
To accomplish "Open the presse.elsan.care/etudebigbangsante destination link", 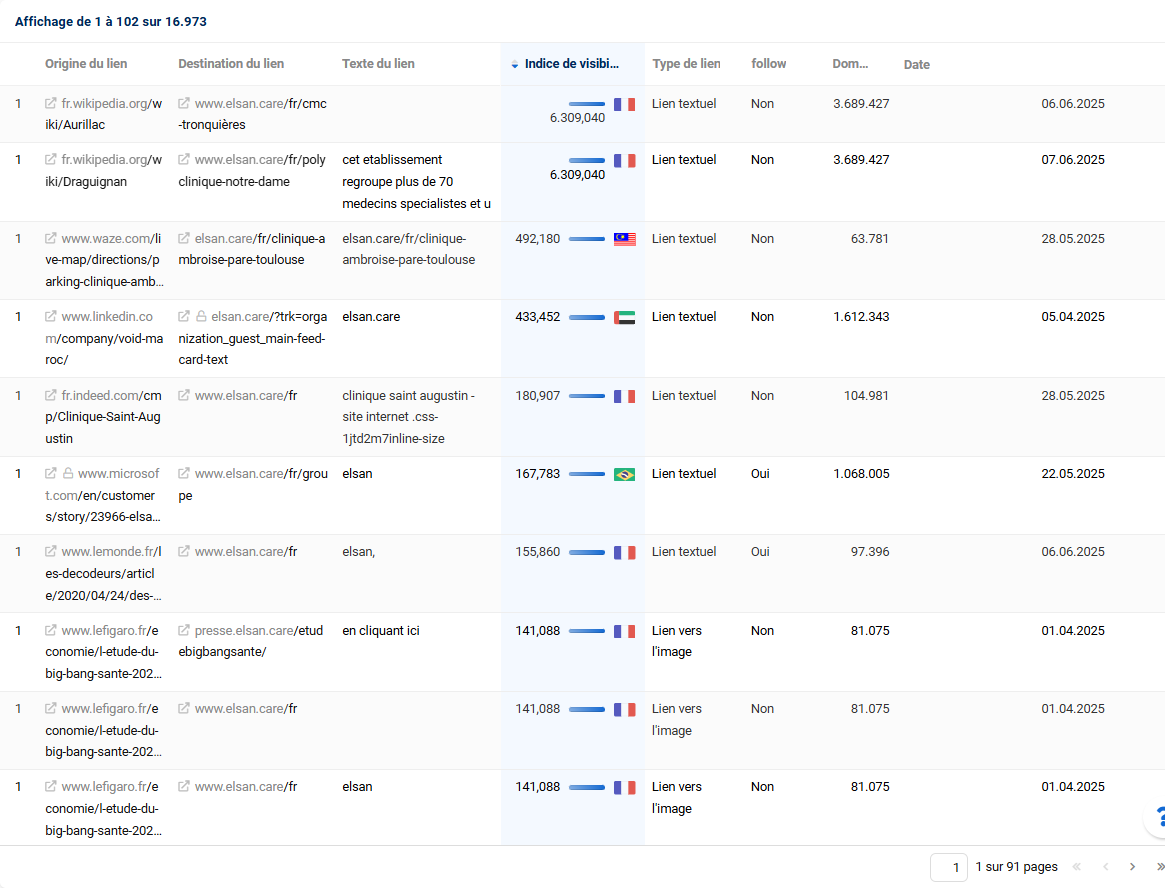I will (251, 641).
